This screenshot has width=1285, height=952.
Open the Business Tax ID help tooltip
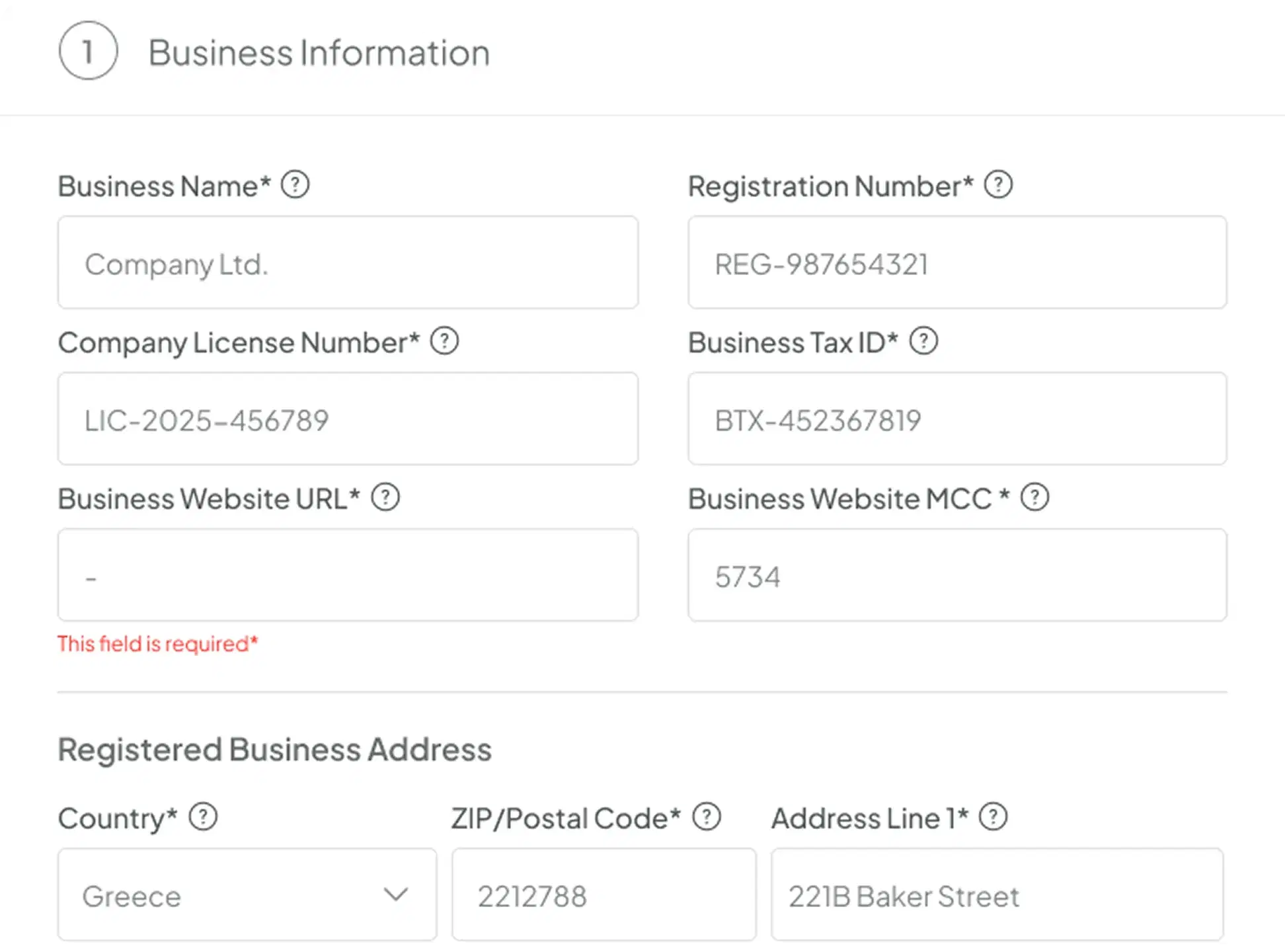click(924, 341)
